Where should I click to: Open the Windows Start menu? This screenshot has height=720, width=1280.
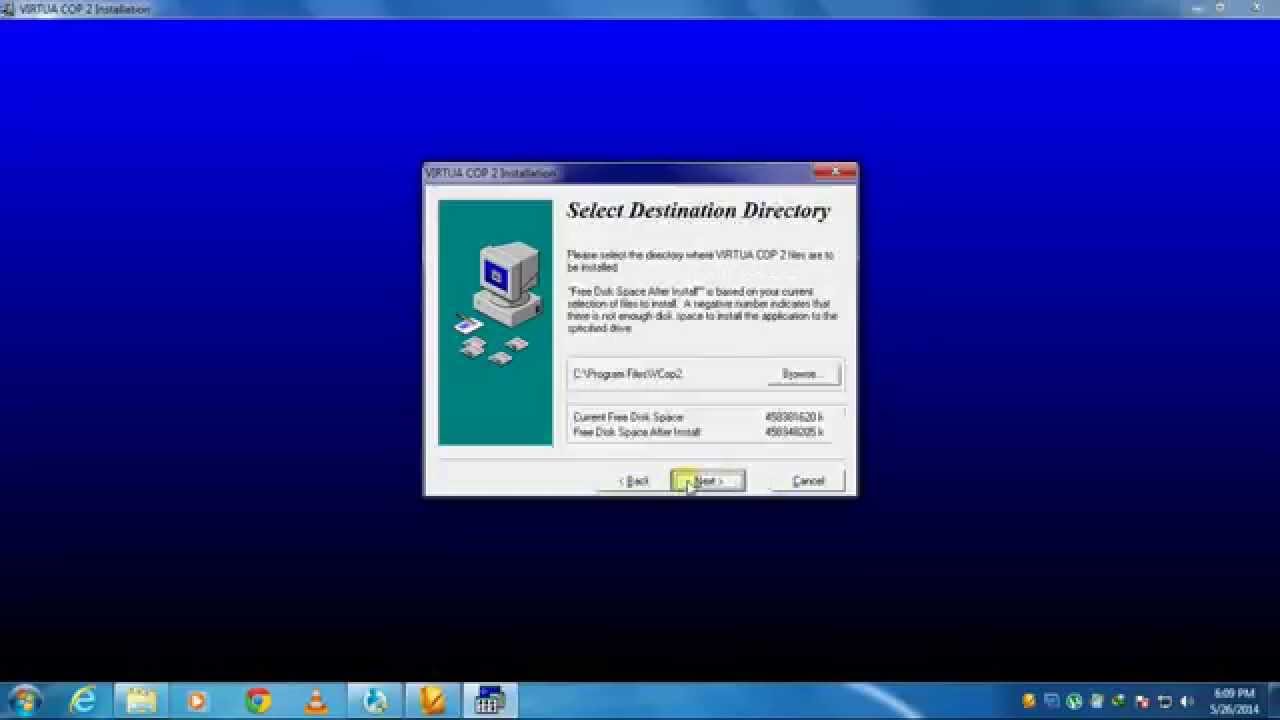(x=24, y=700)
